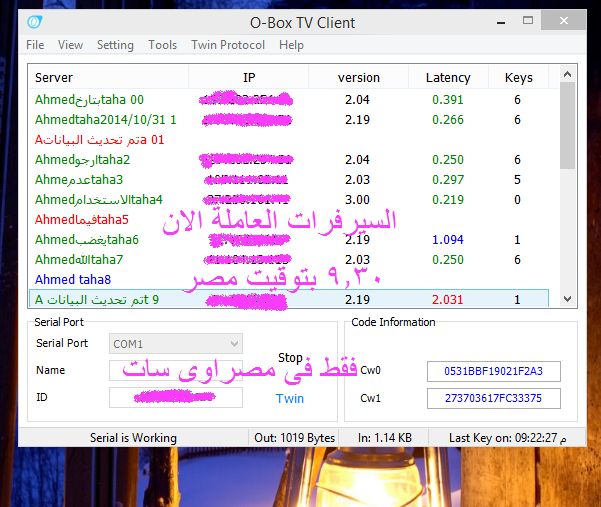
Task: Click Serial is Working status text
Action: coord(133,438)
